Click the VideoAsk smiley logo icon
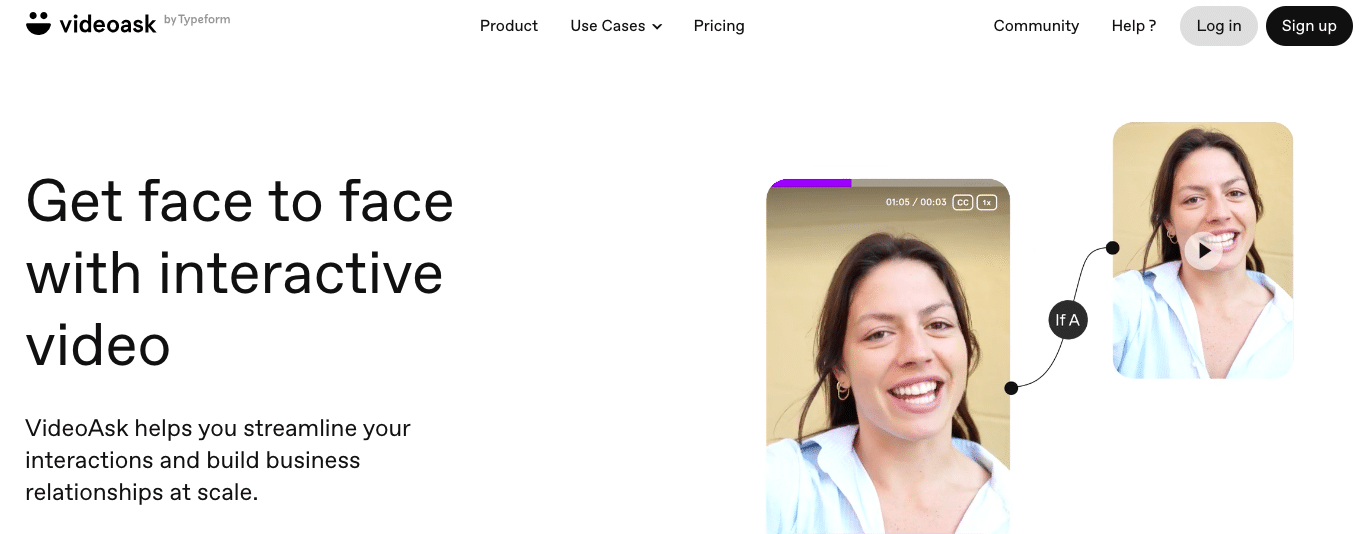 point(38,24)
